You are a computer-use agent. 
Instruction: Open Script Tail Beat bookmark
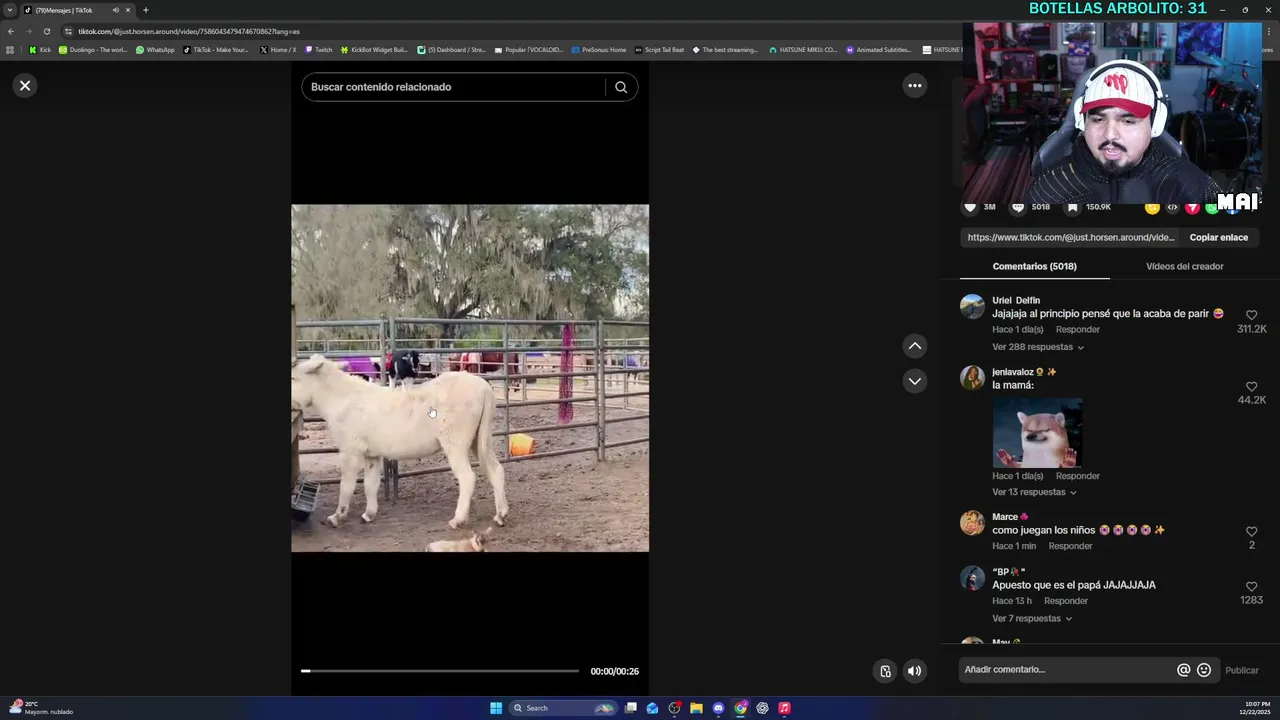tap(659, 50)
